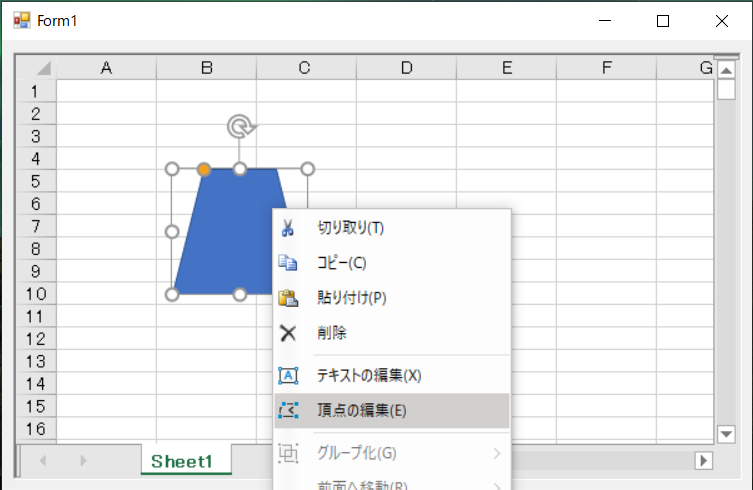Click the previous sheet navigation arrow

tap(44, 461)
